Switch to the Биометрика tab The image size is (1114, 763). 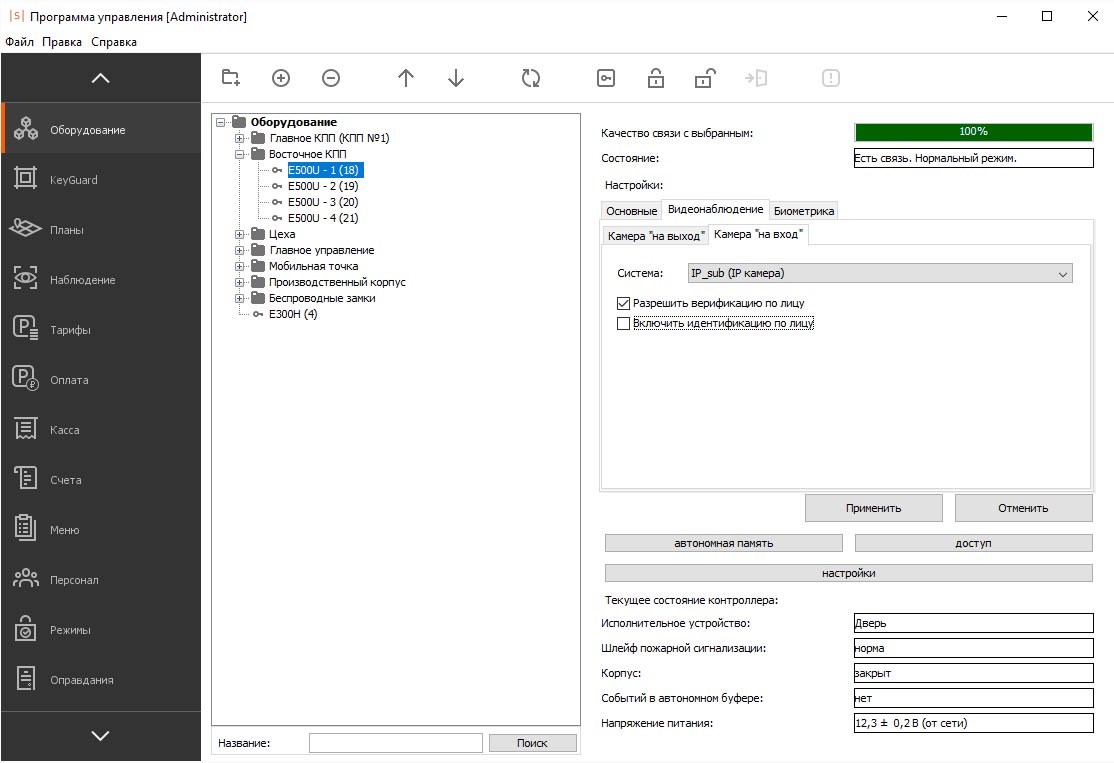tap(804, 211)
